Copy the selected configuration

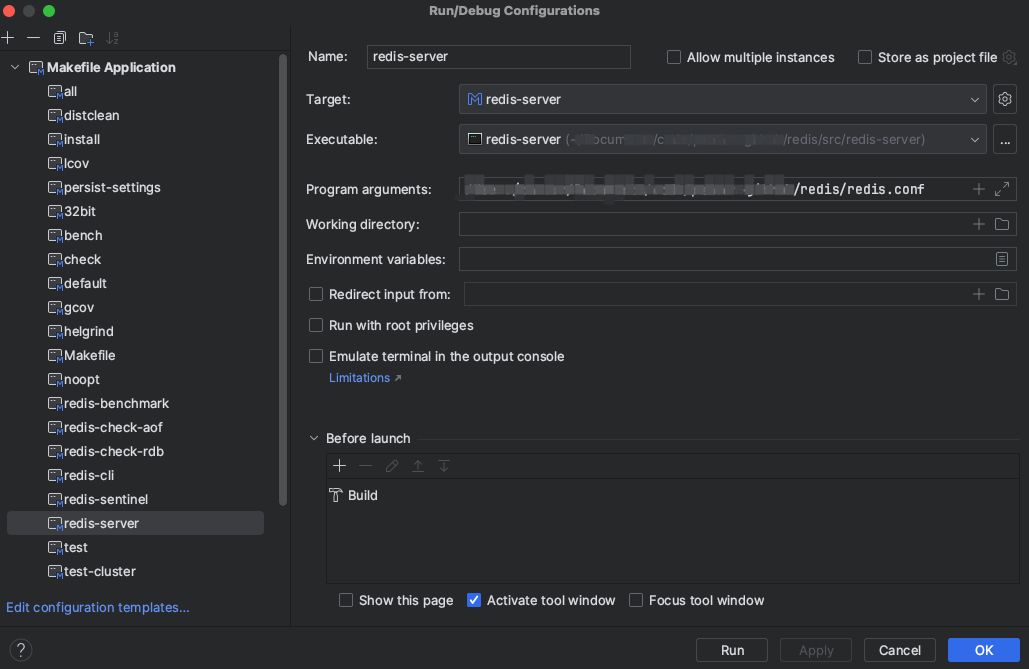[60, 38]
